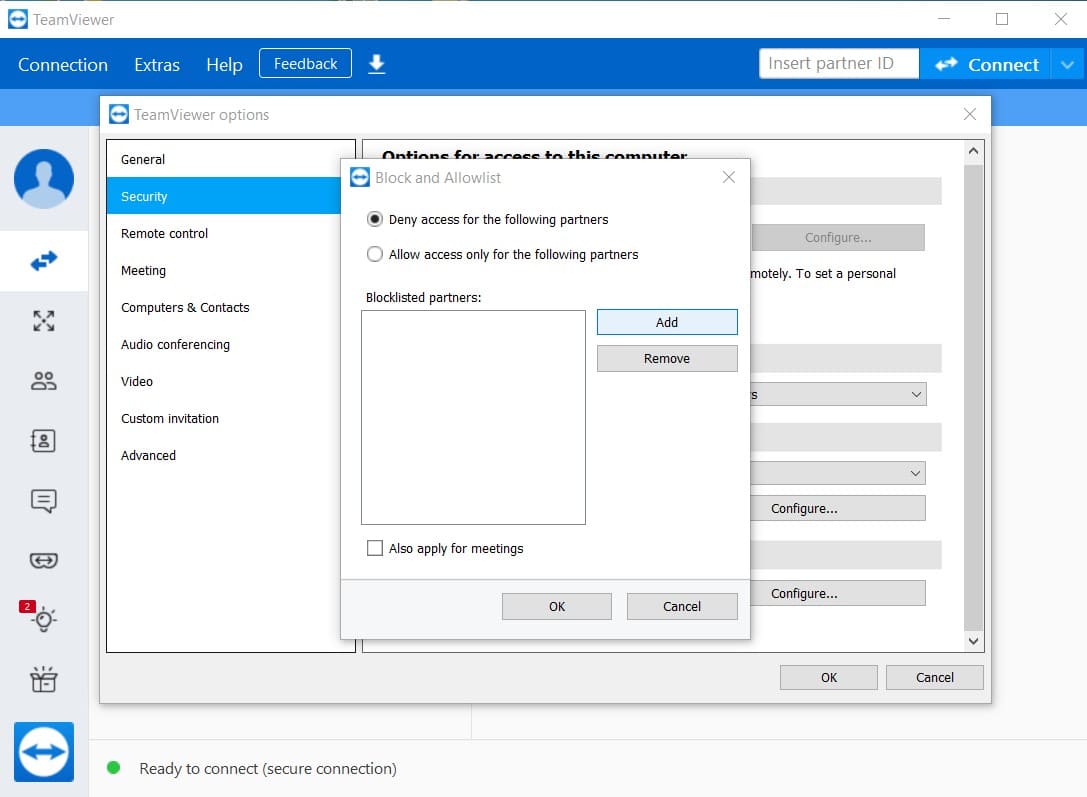Click the bottom Configure... button

point(838,593)
